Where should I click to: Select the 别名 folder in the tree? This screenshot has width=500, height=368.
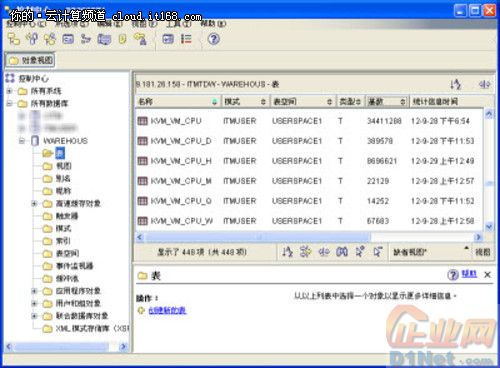pyautogui.click(x=63, y=178)
